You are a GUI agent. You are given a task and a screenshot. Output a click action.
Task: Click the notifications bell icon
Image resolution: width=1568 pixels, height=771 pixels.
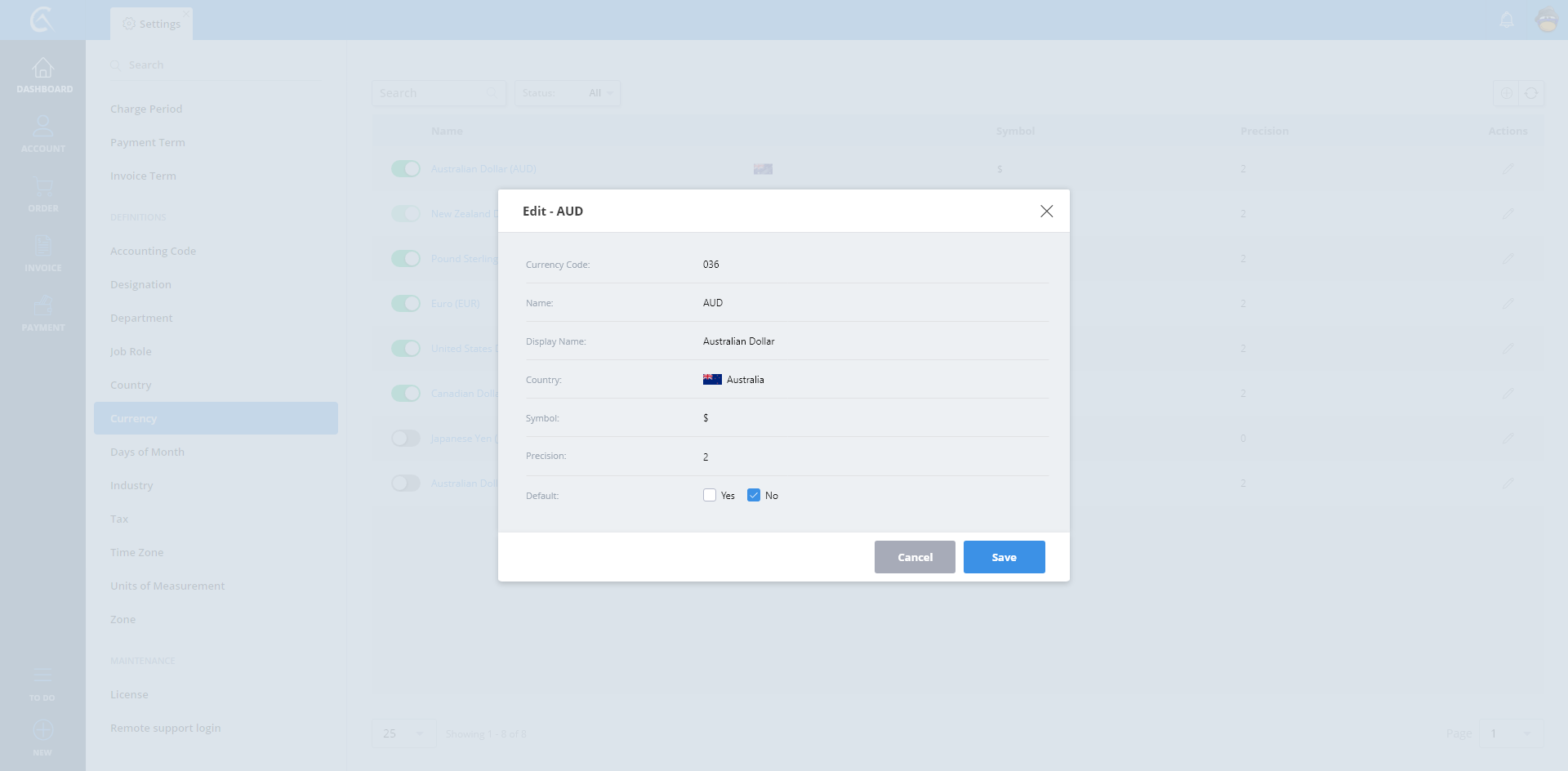[1507, 20]
